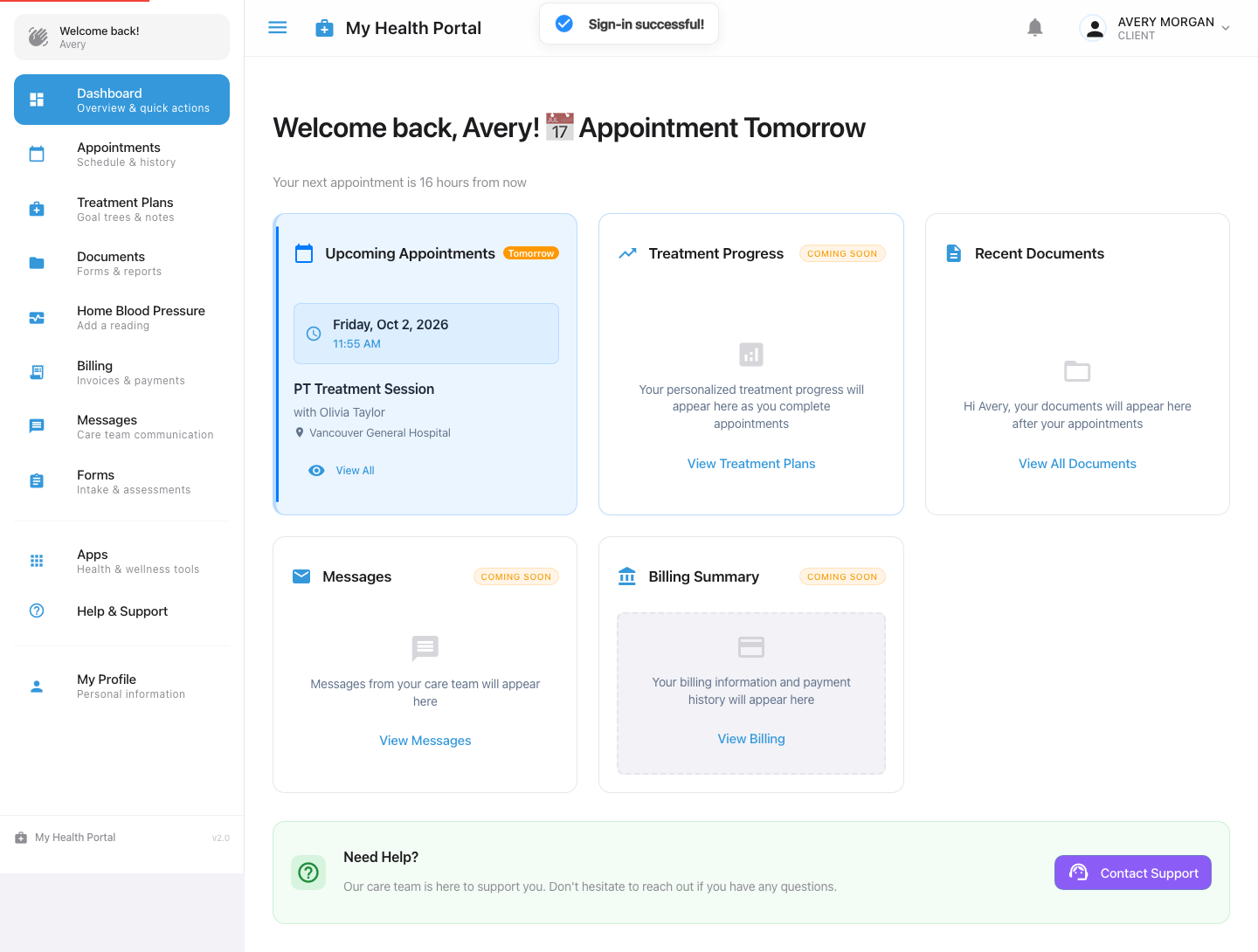Open notifications bell
This screenshot has height=952, width=1258.
coord(1035,28)
